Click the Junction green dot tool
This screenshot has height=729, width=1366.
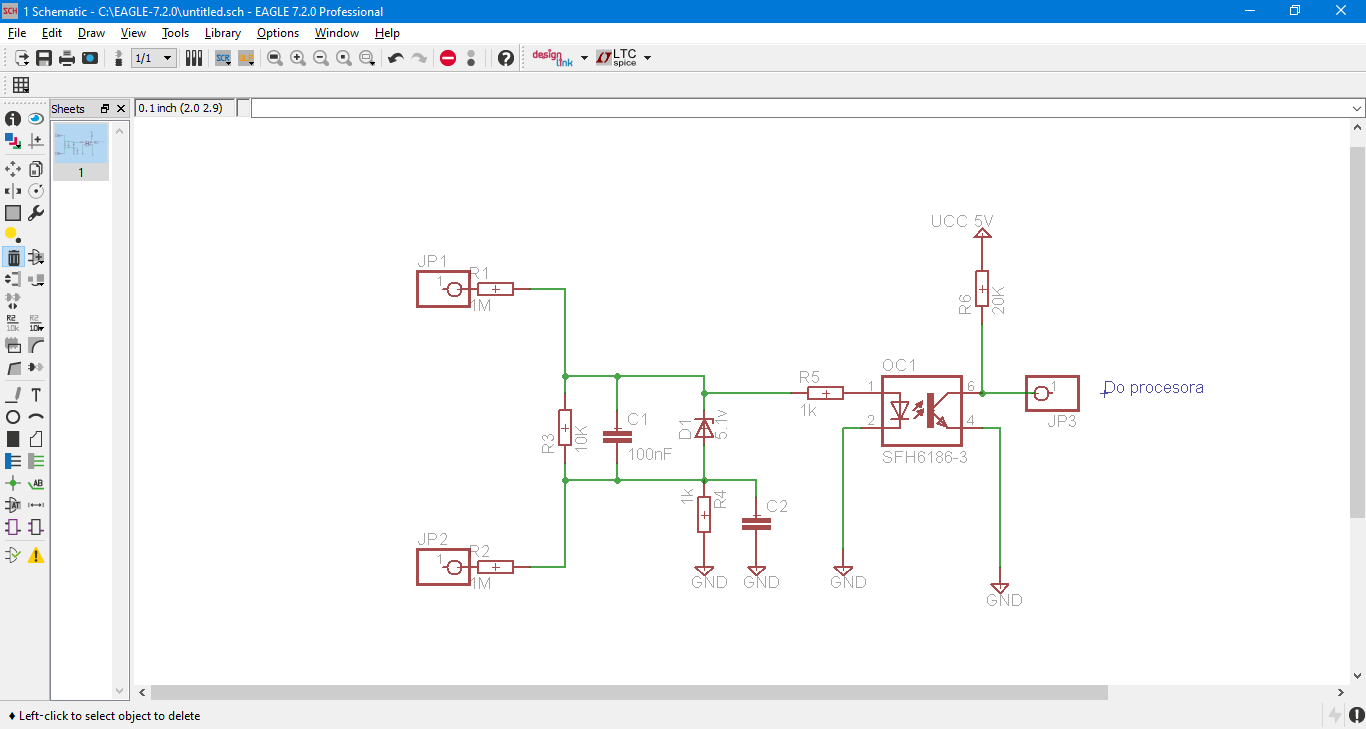pos(13,483)
